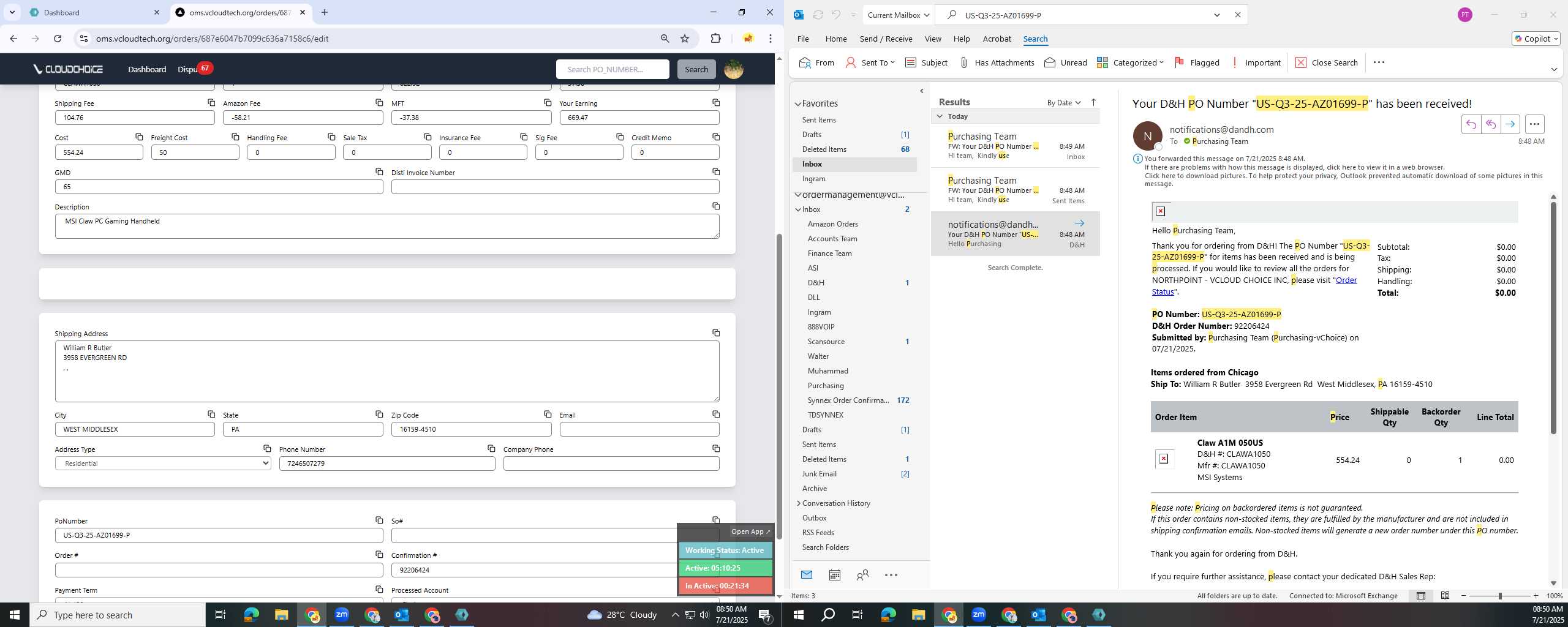Click the Disti Invoice Number field
1568x627 pixels.
tap(555, 187)
